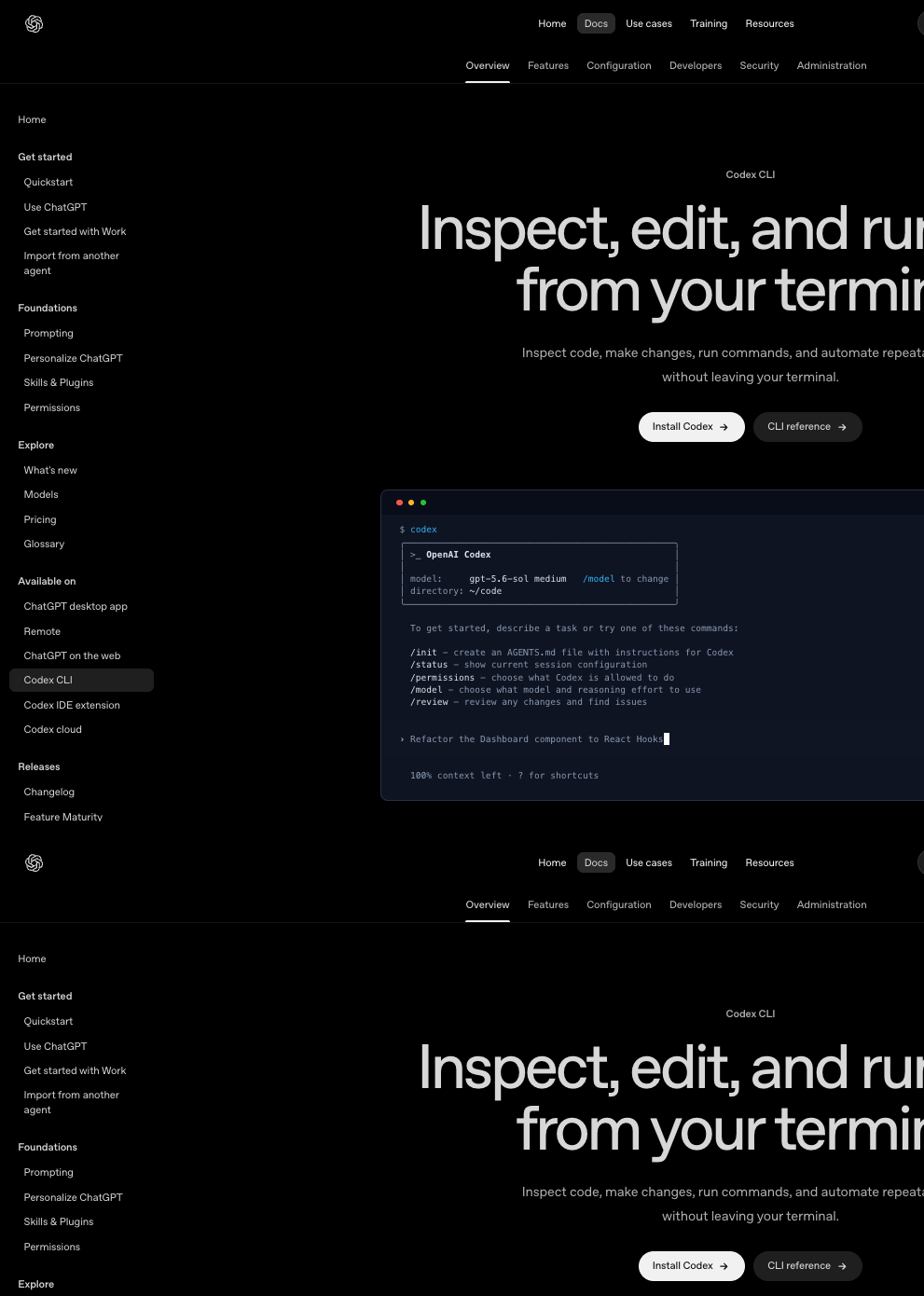924x1296 pixels.
Task: Open the Glossary sidebar link
Action: (x=44, y=544)
